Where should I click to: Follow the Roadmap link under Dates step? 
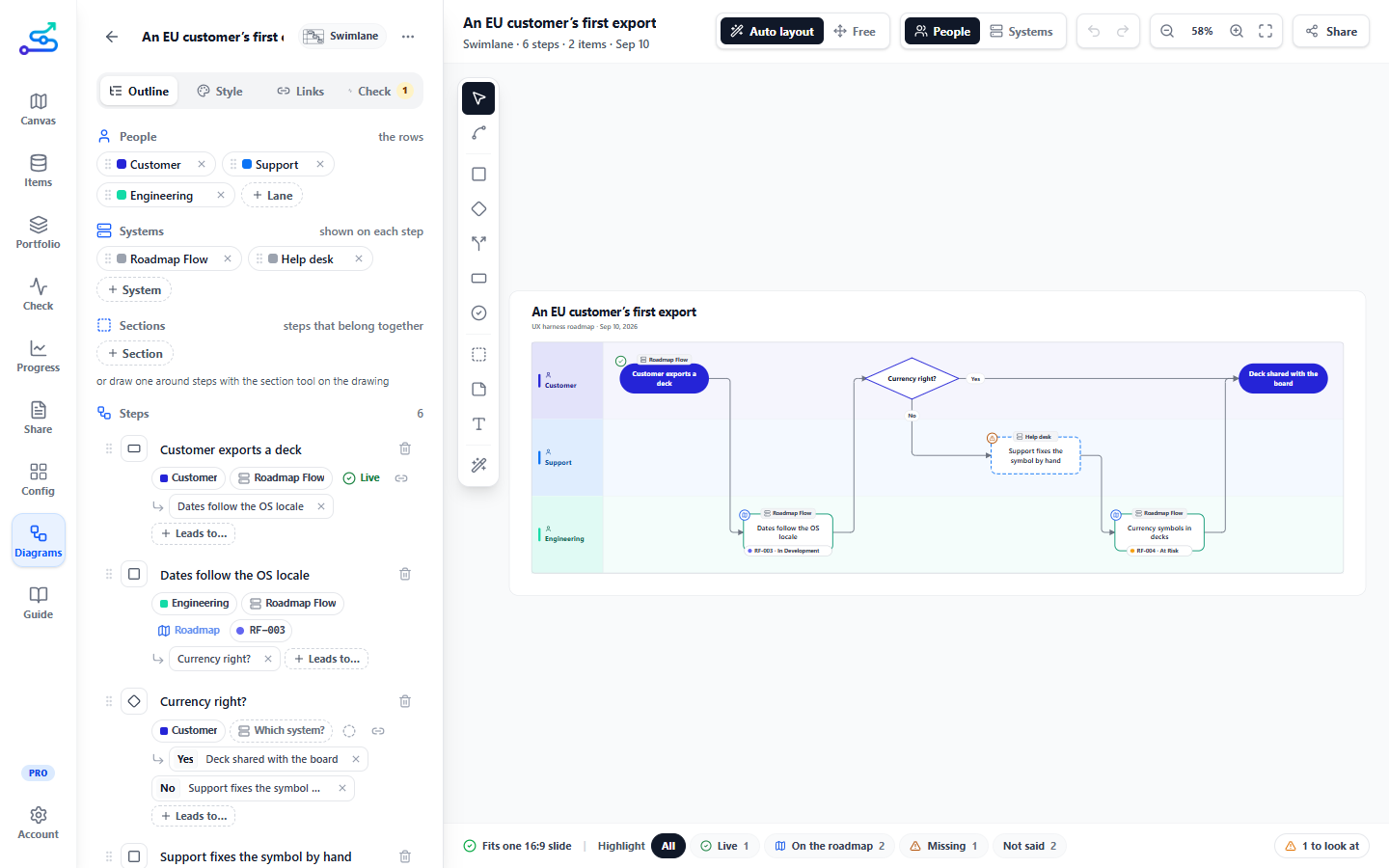tap(189, 631)
